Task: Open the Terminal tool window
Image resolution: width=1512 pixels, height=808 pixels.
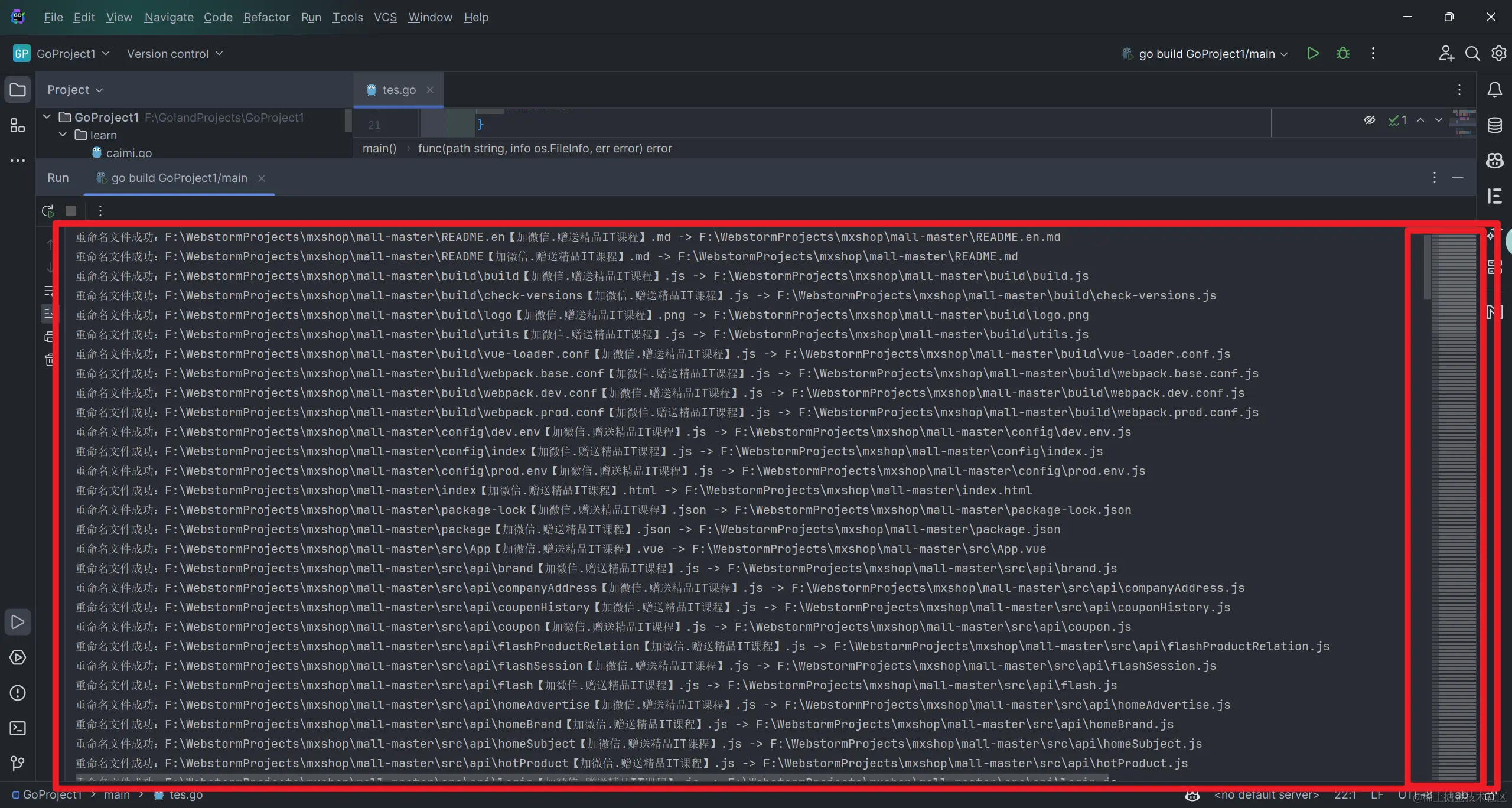Action: [x=18, y=728]
